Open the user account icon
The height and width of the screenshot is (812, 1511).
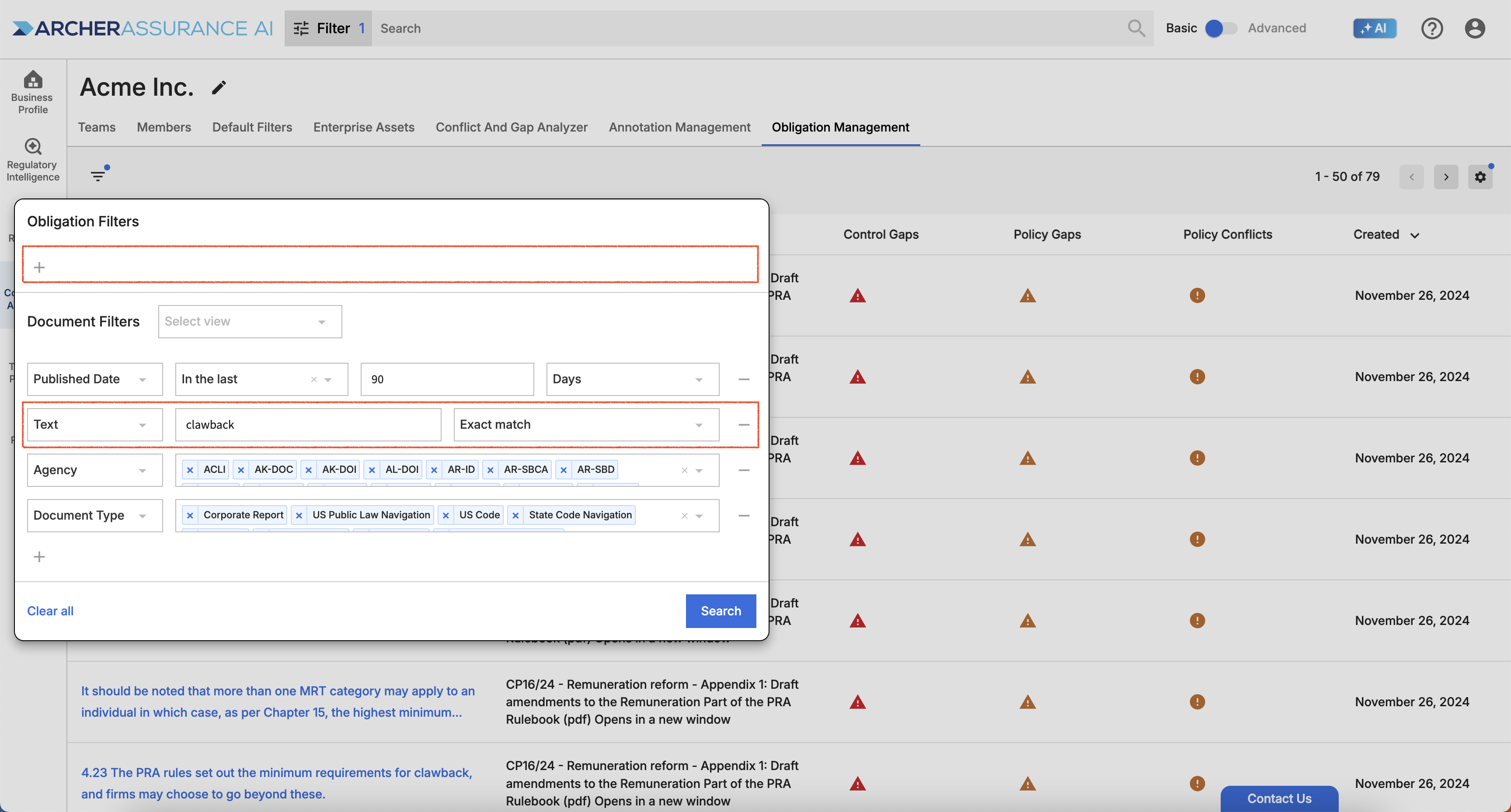click(x=1474, y=28)
